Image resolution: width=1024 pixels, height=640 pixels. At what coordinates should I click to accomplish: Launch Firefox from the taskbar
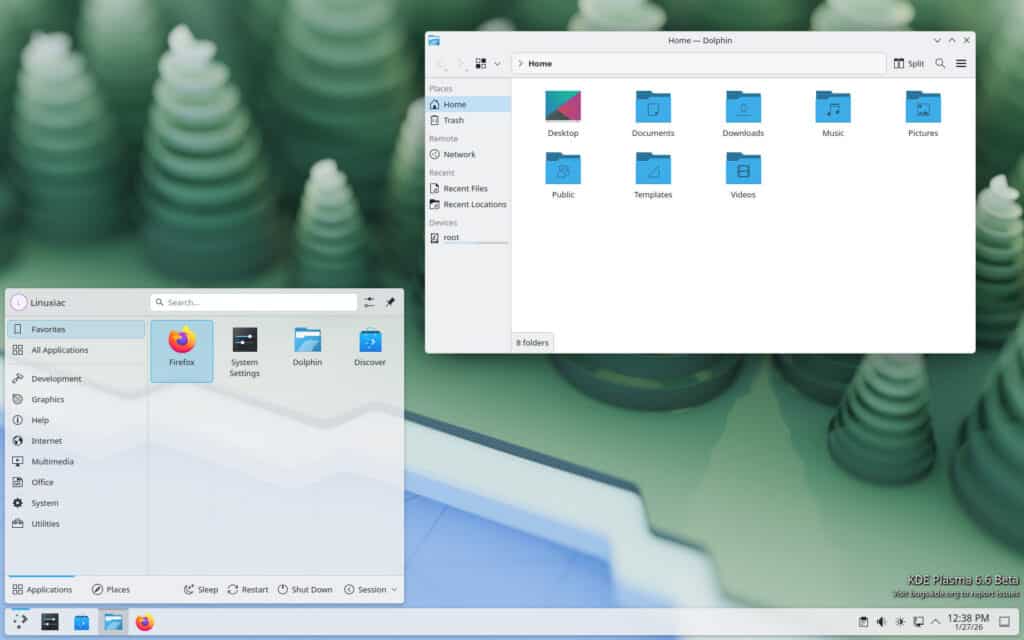143,621
